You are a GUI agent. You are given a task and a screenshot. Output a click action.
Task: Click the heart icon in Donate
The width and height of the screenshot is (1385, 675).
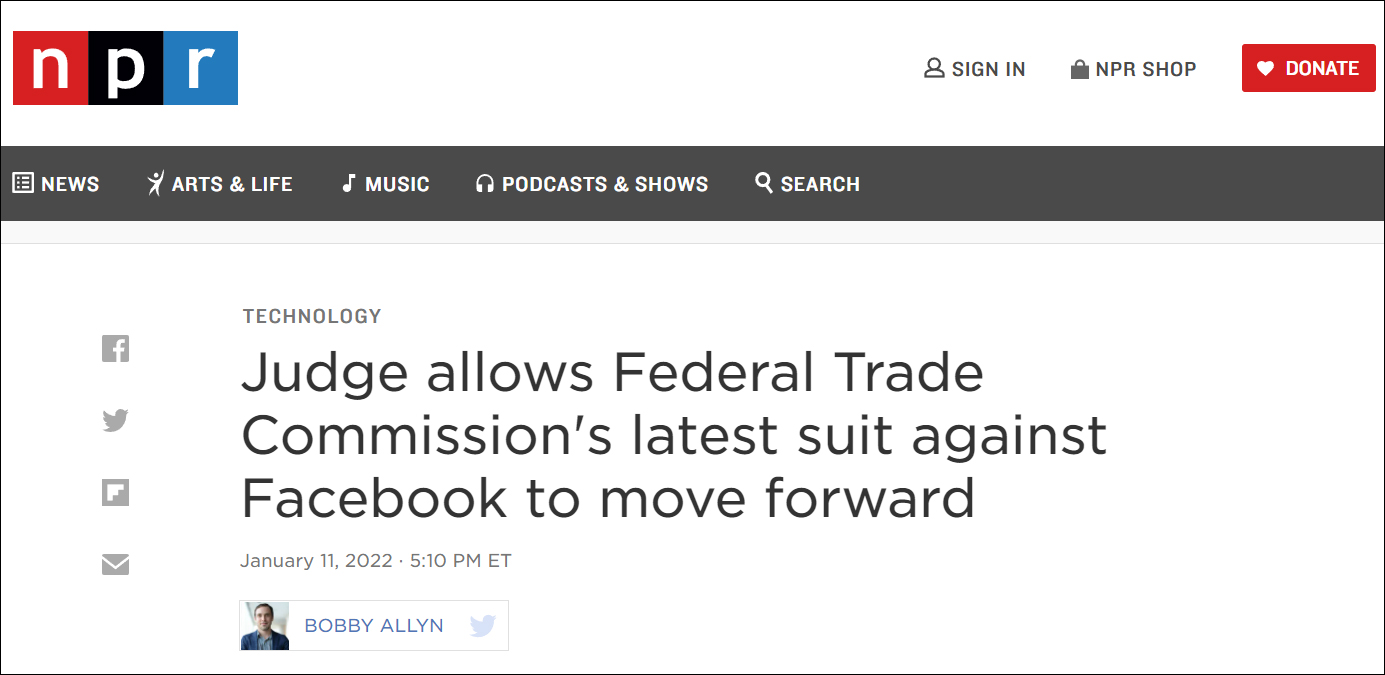[1265, 68]
